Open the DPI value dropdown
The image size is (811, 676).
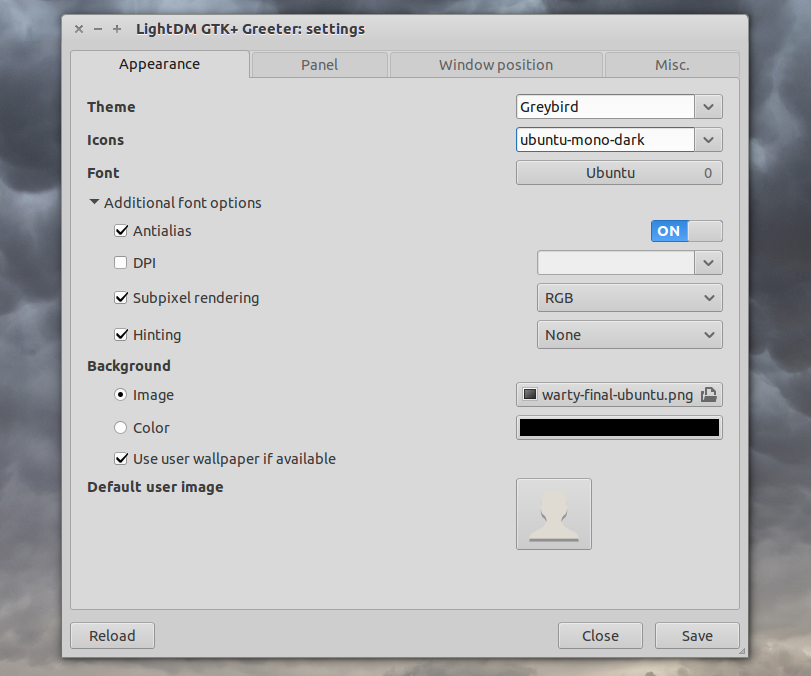pos(709,262)
